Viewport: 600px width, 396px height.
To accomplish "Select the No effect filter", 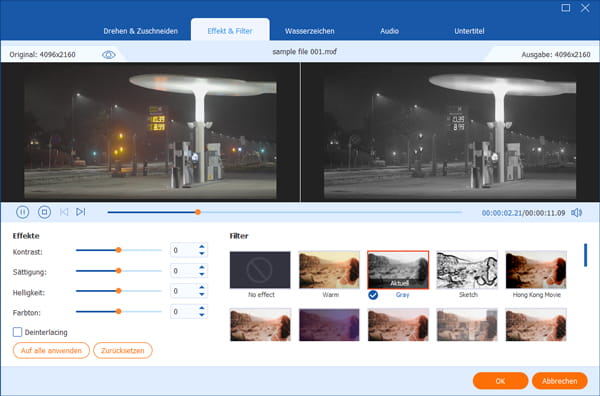I will pyautogui.click(x=260, y=270).
